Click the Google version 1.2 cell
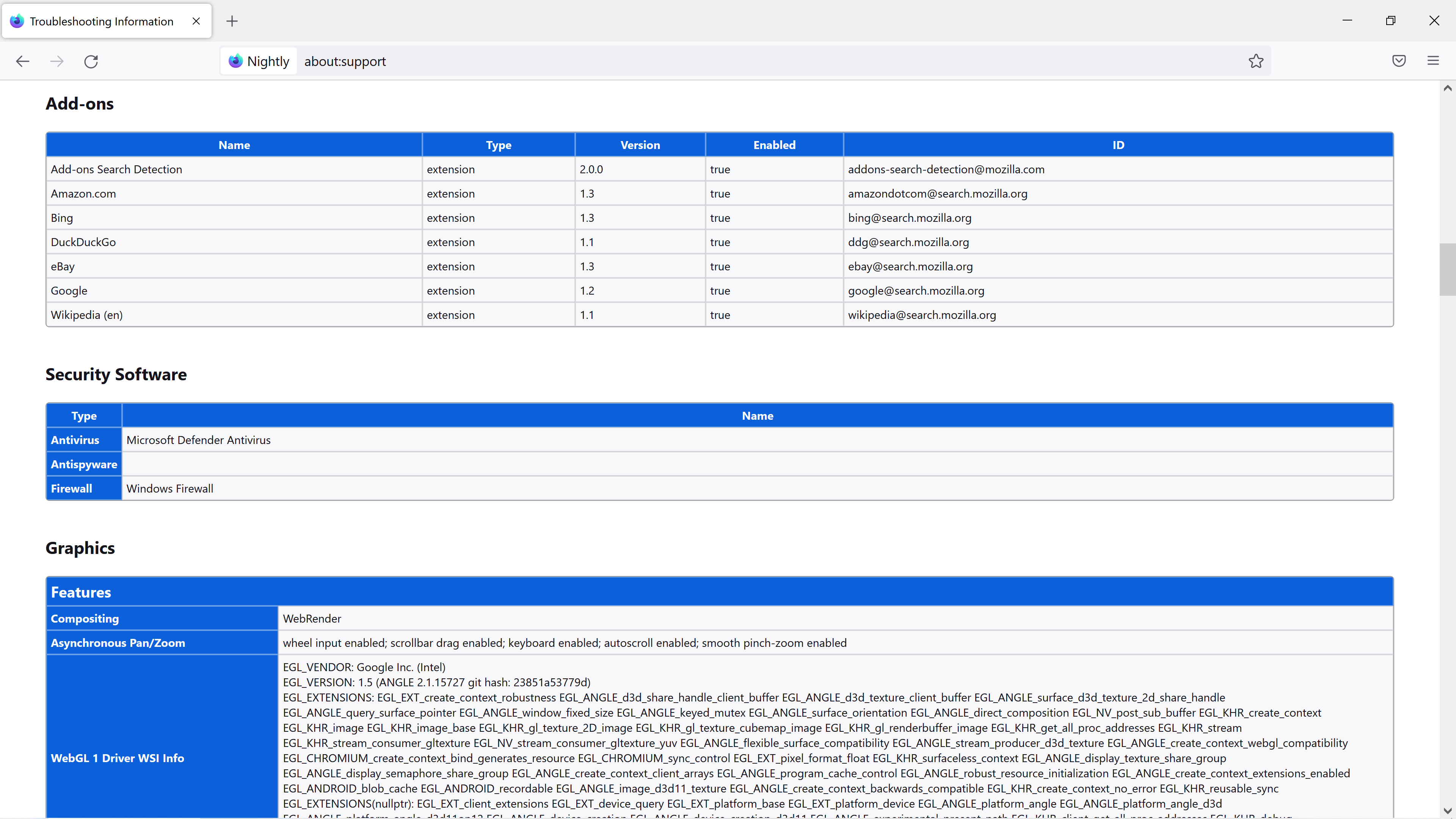Image resolution: width=1456 pixels, height=819 pixels. click(640, 290)
